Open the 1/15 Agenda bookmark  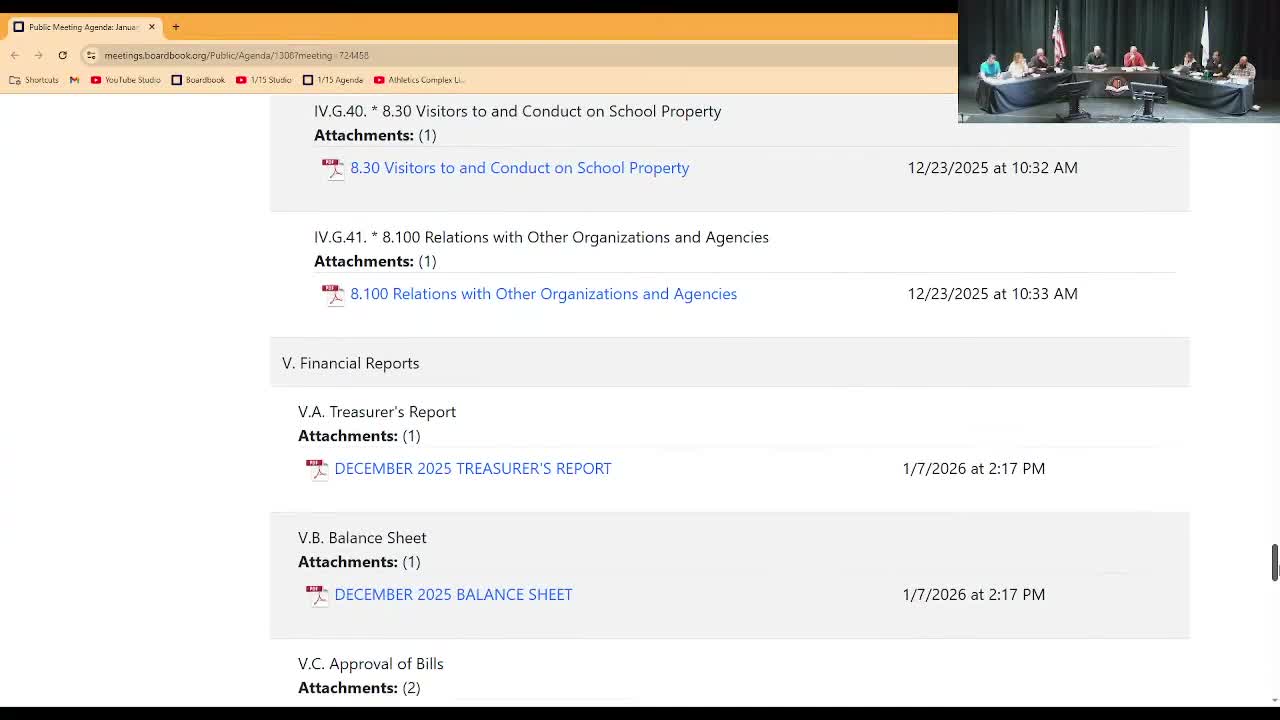[333, 80]
